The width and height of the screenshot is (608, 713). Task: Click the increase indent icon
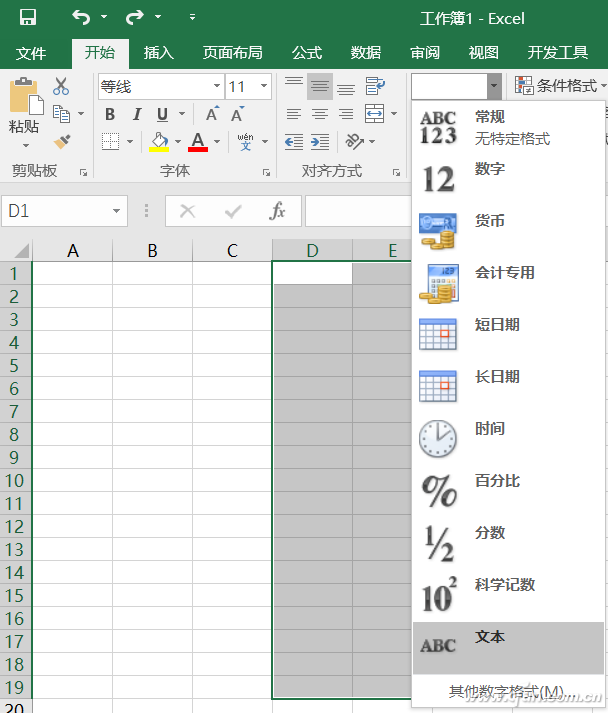coord(320,142)
